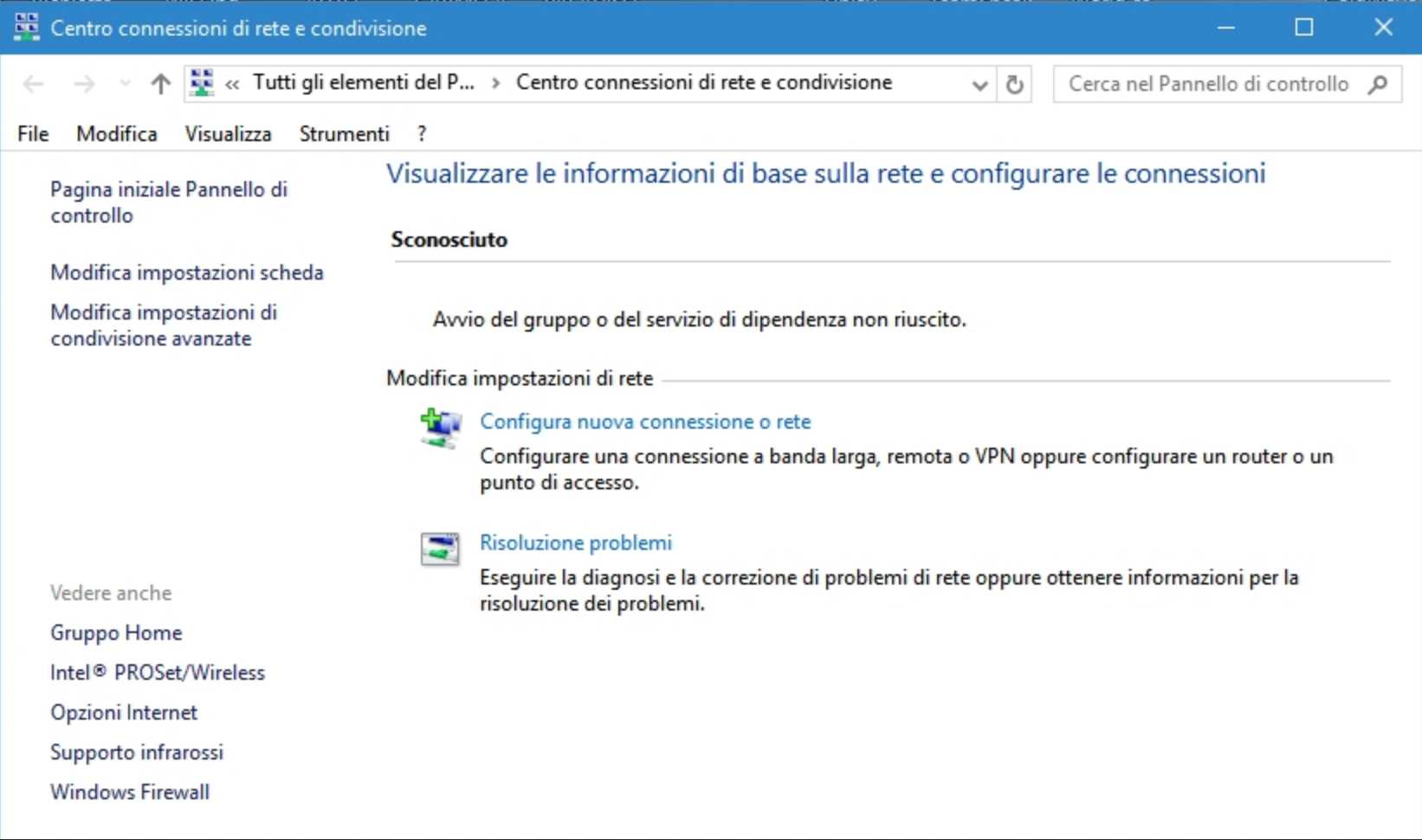1422x840 pixels.
Task: Open Windows Firewall link
Action: (130, 792)
